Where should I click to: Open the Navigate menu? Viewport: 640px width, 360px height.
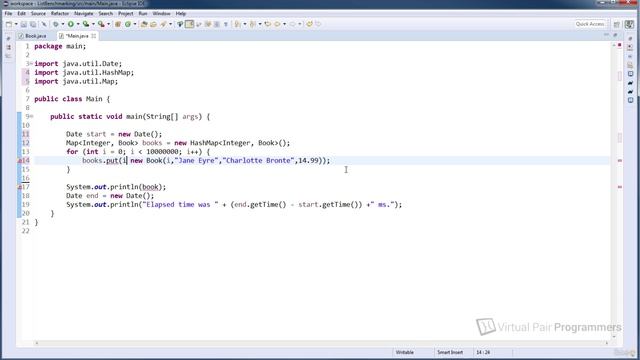(x=84, y=13)
